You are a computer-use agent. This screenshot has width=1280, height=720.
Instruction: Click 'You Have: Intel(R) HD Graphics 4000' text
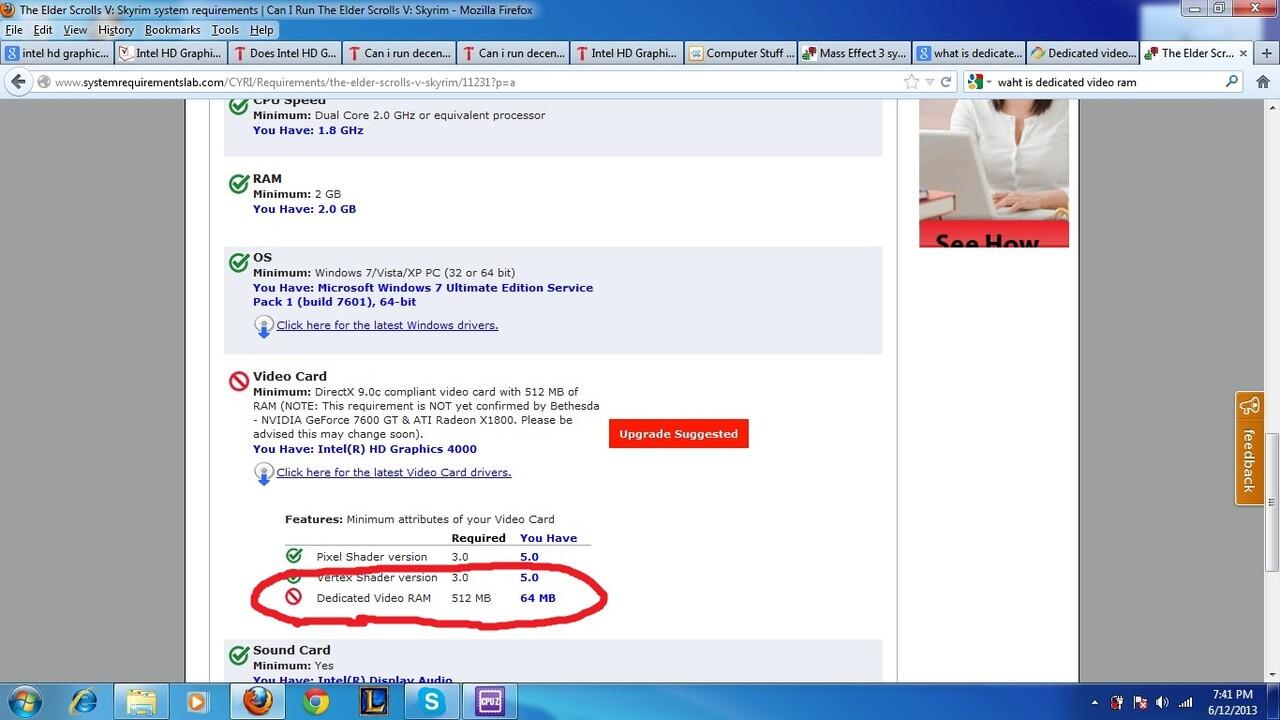[x=364, y=449]
